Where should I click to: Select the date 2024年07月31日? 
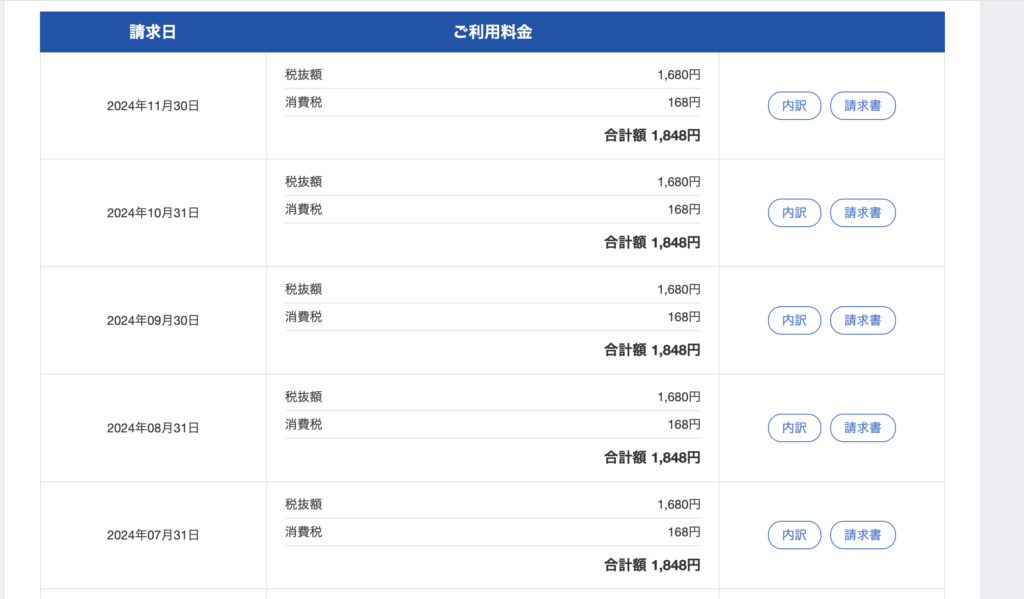click(153, 535)
